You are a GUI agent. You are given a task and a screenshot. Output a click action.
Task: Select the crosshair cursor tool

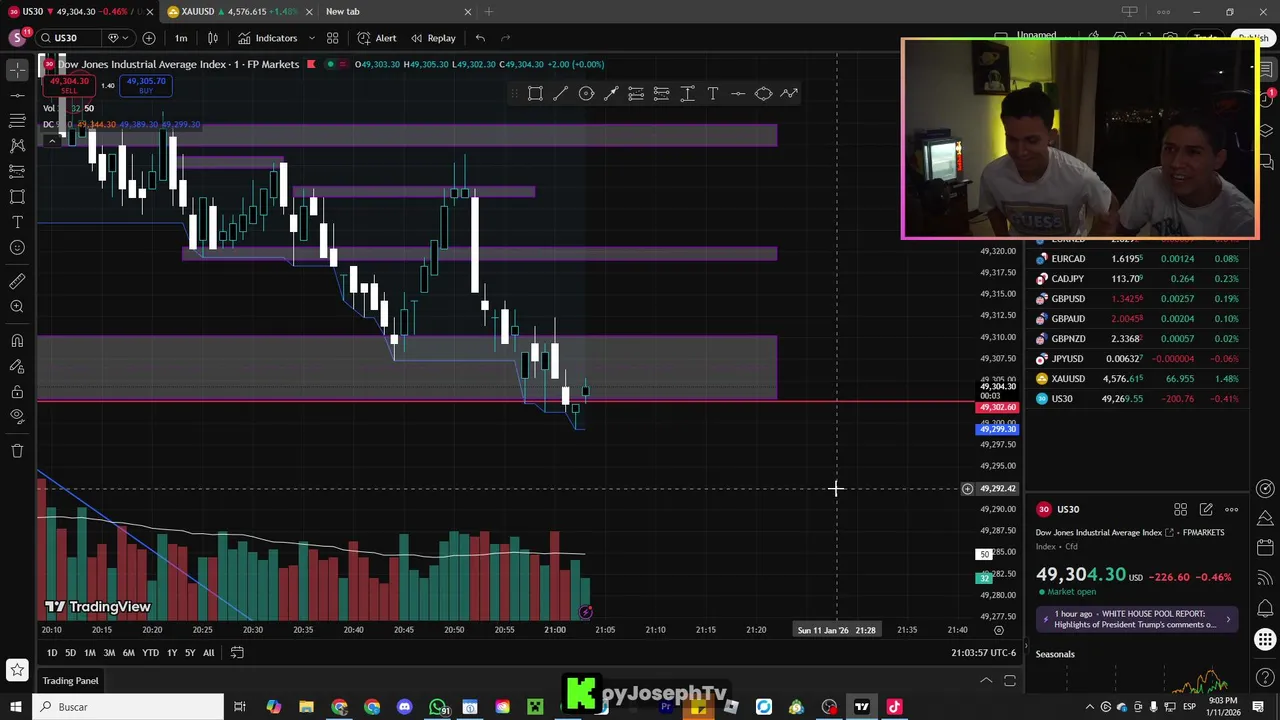tap(17, 69)
